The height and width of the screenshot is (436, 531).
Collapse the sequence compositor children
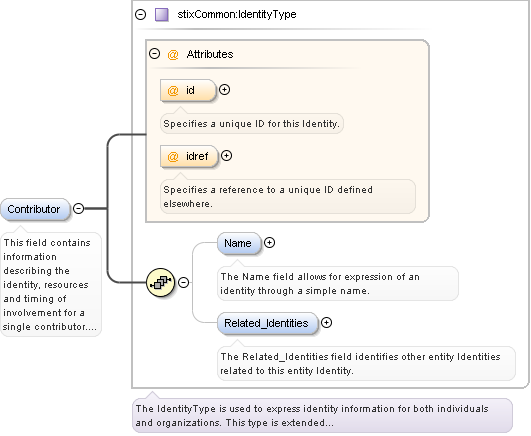[184, 282]
